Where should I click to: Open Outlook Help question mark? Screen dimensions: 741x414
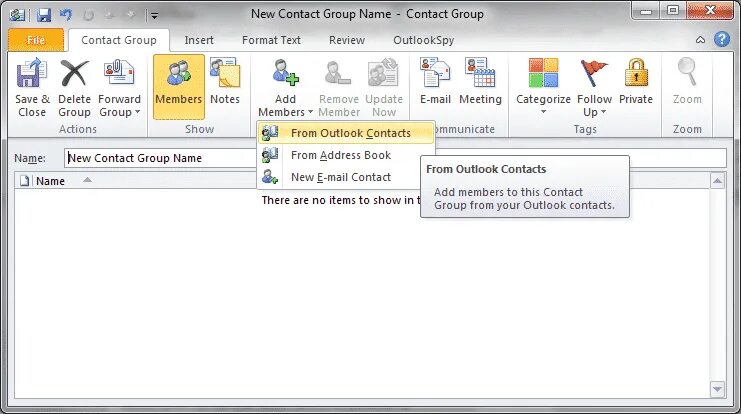coord(722,39)
